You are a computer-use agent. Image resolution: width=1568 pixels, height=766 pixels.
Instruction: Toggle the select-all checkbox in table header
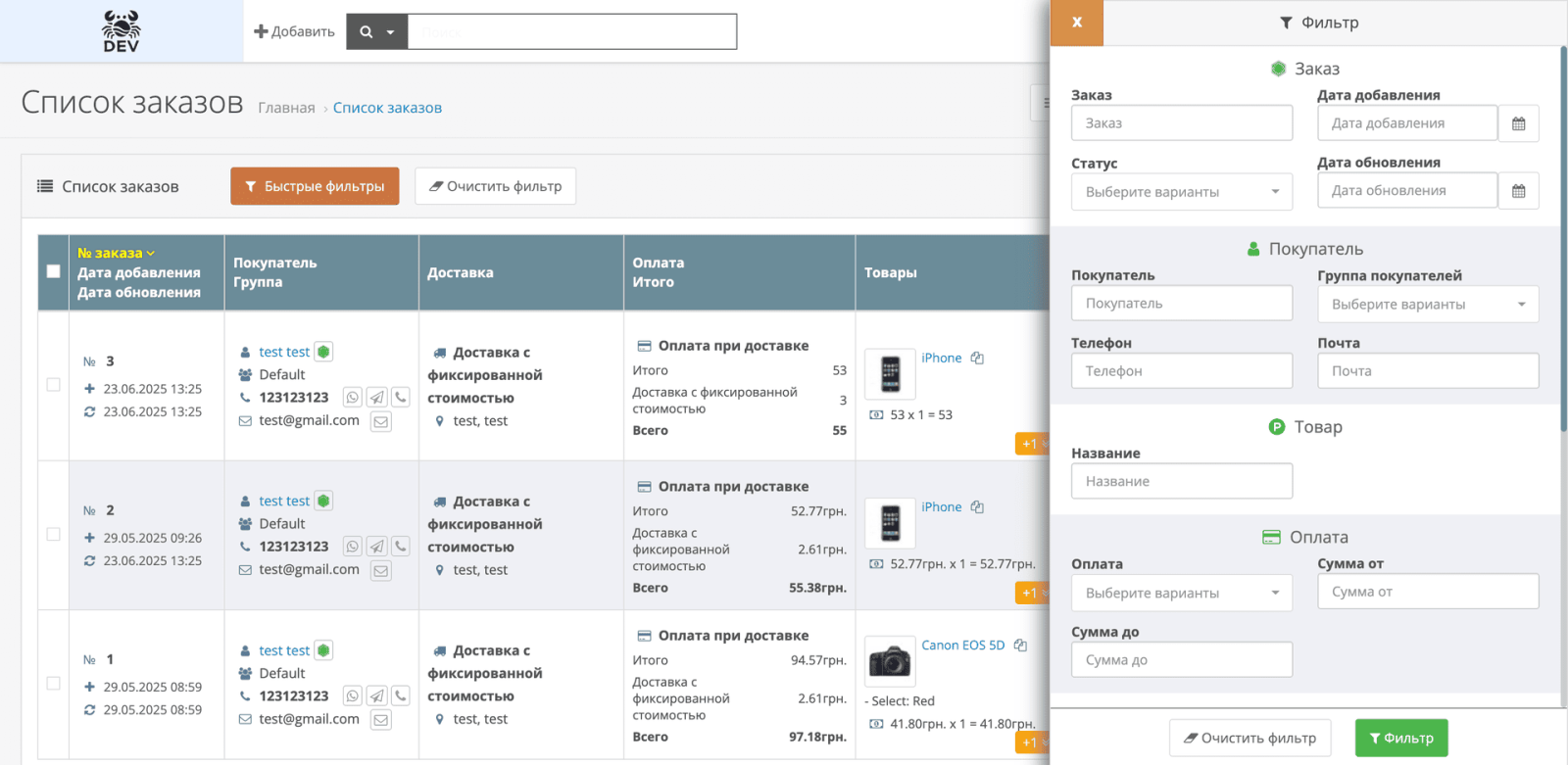(x=54, y=271)
